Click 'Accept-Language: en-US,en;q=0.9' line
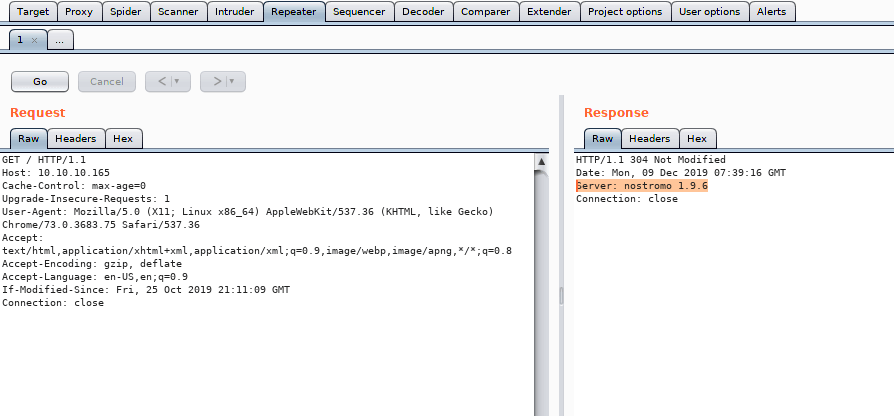The width and height of the screenshot is (894, 416). tap(95, 277)
